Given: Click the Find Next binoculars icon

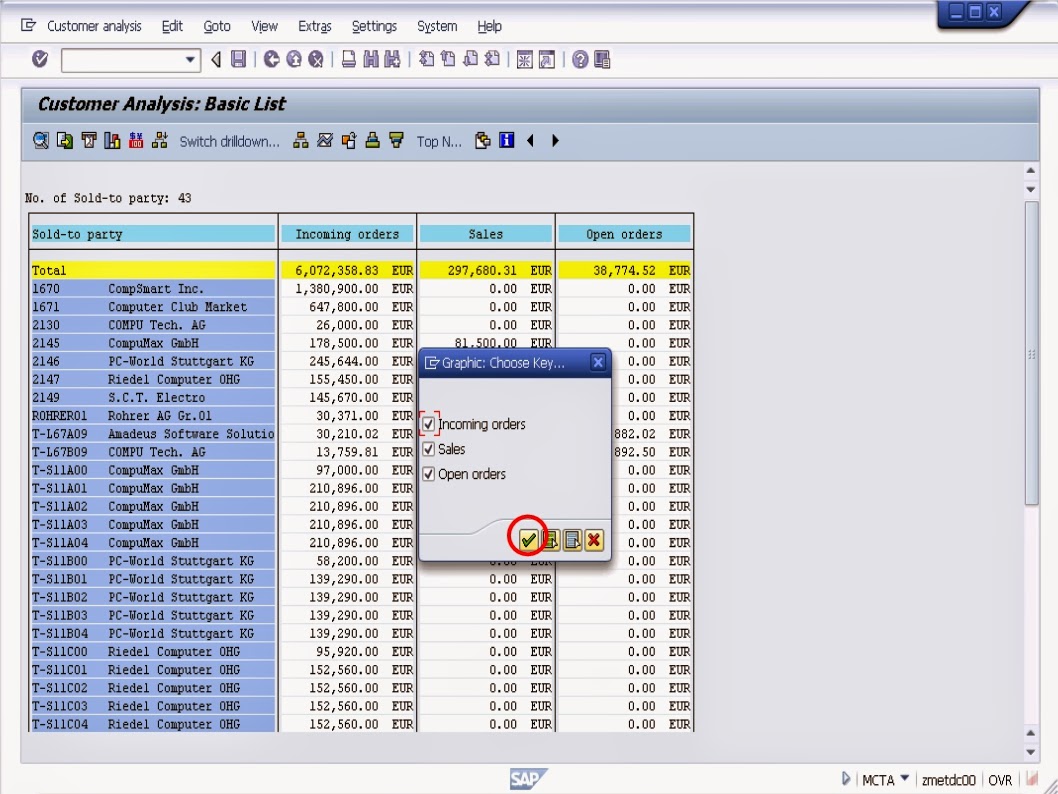Looking at the screenshot, I should point(393,59).
